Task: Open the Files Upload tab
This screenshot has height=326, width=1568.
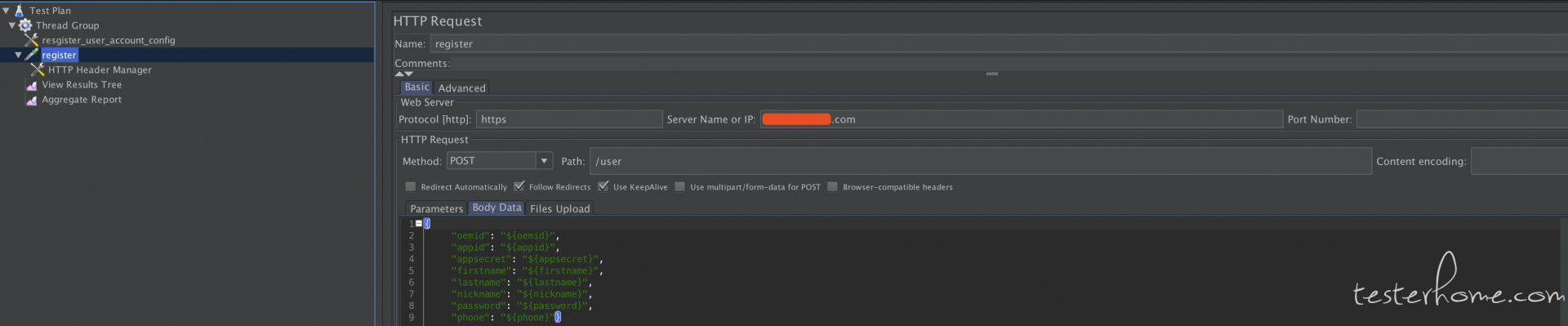Action: tap(559, 208)
